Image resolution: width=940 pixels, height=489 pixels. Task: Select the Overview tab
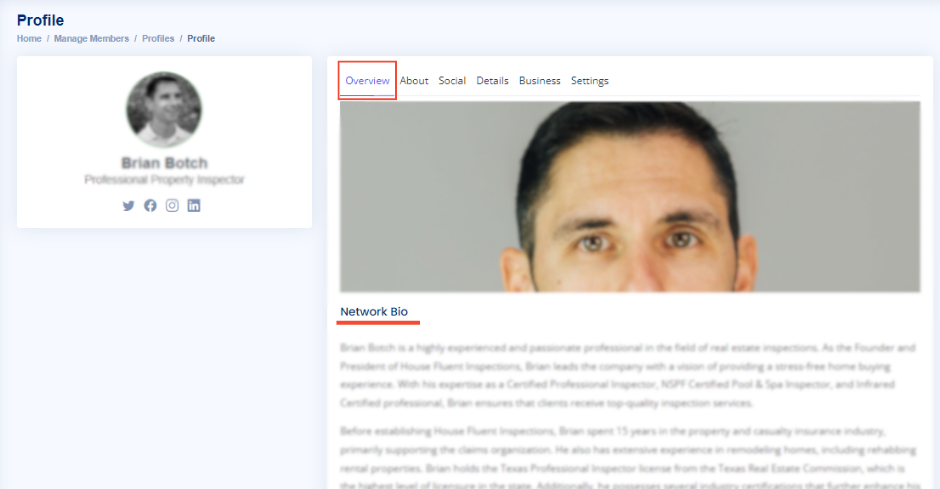pos(367,81)
